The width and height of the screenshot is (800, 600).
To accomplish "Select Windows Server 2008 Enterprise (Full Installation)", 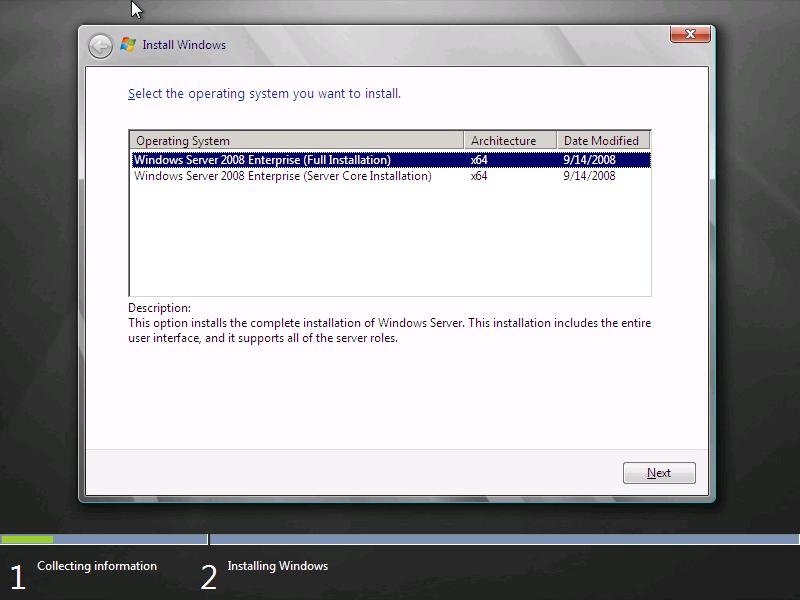I will point(391,160).
